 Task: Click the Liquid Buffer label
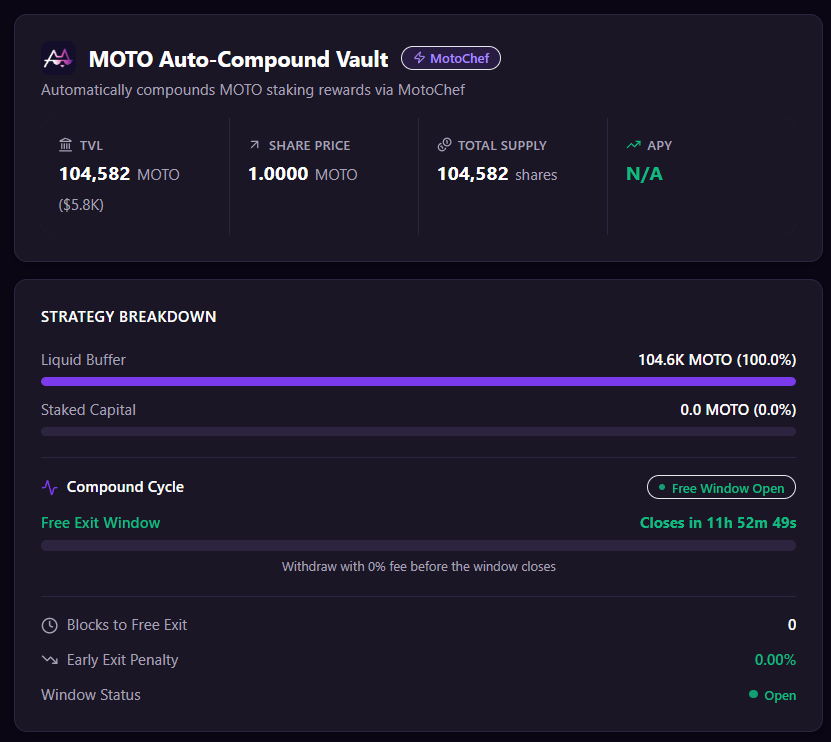click(x=83, y=360)
